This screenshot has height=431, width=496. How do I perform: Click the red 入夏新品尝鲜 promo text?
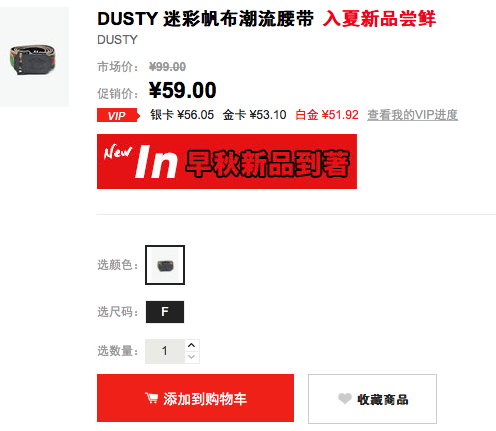tap(379, 18)
